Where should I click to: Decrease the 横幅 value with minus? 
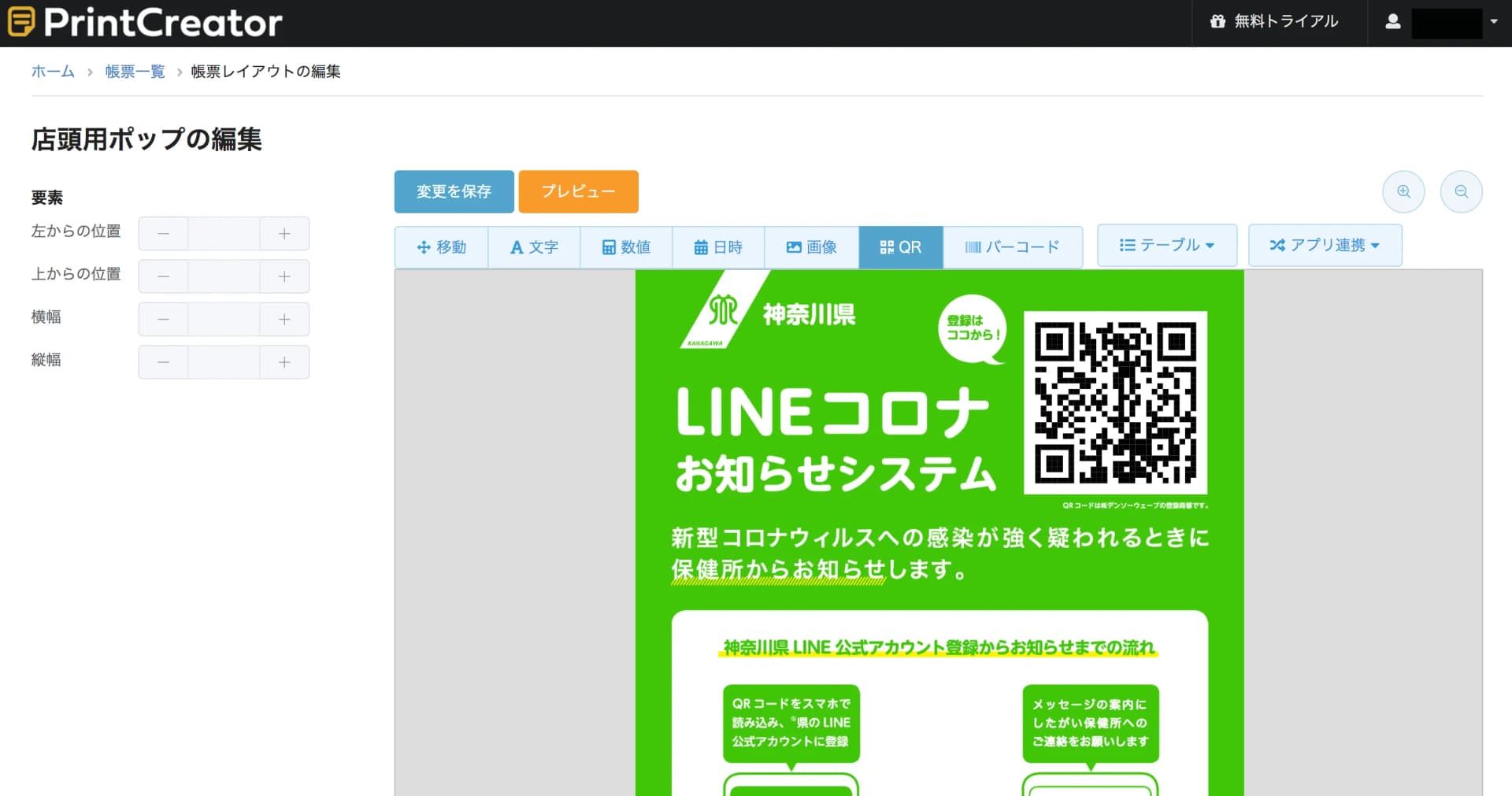pyautogui.click(x=163, y=319)
